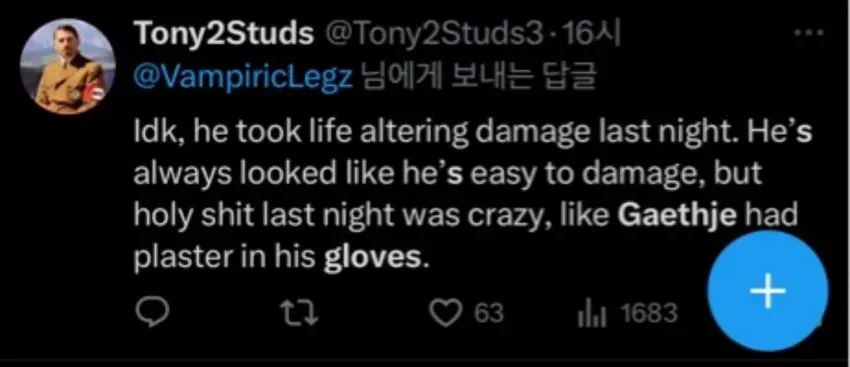Screen dimensions: 850x367
Task: Click the line reading always looked like
Action: click(448, 175)
